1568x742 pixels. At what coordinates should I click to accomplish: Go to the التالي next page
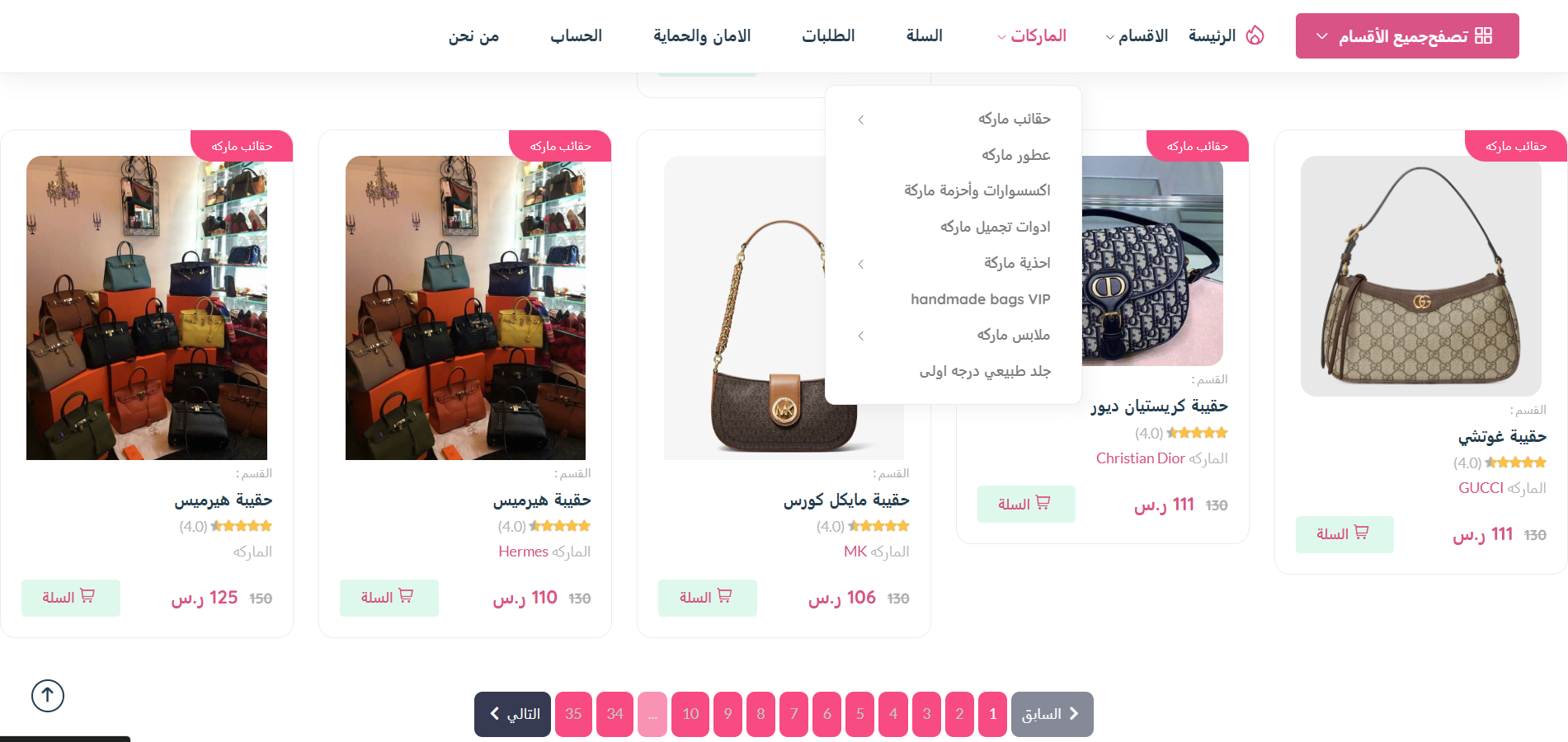coord(512,714)
